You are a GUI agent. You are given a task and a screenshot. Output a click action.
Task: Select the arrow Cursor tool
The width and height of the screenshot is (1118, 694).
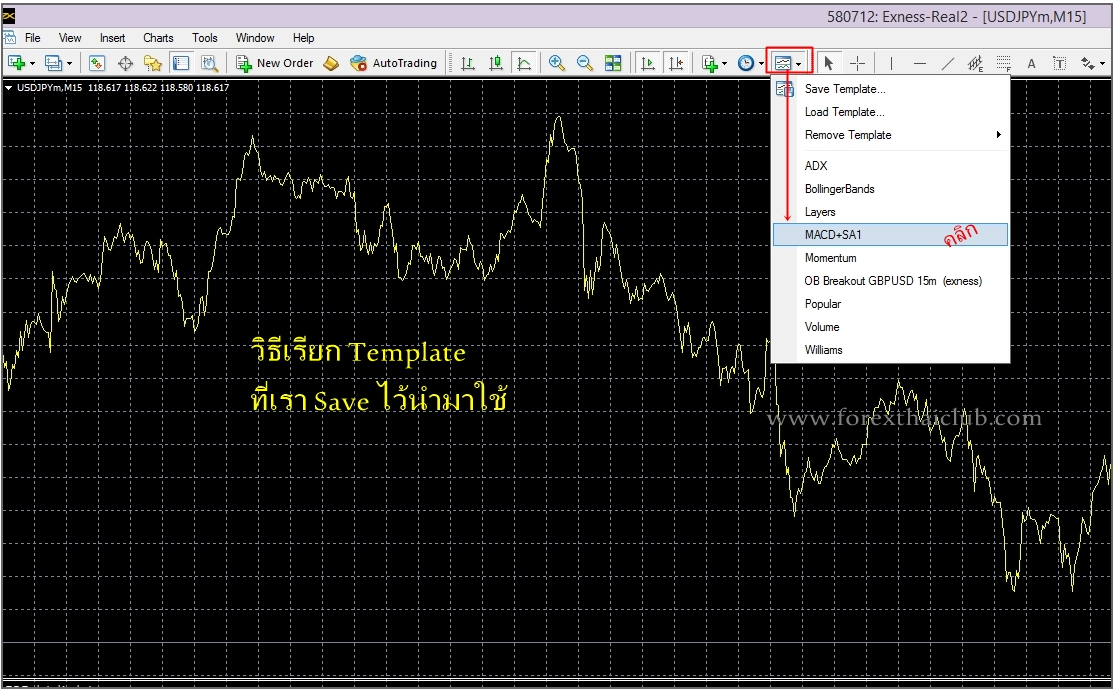(829, 63)
